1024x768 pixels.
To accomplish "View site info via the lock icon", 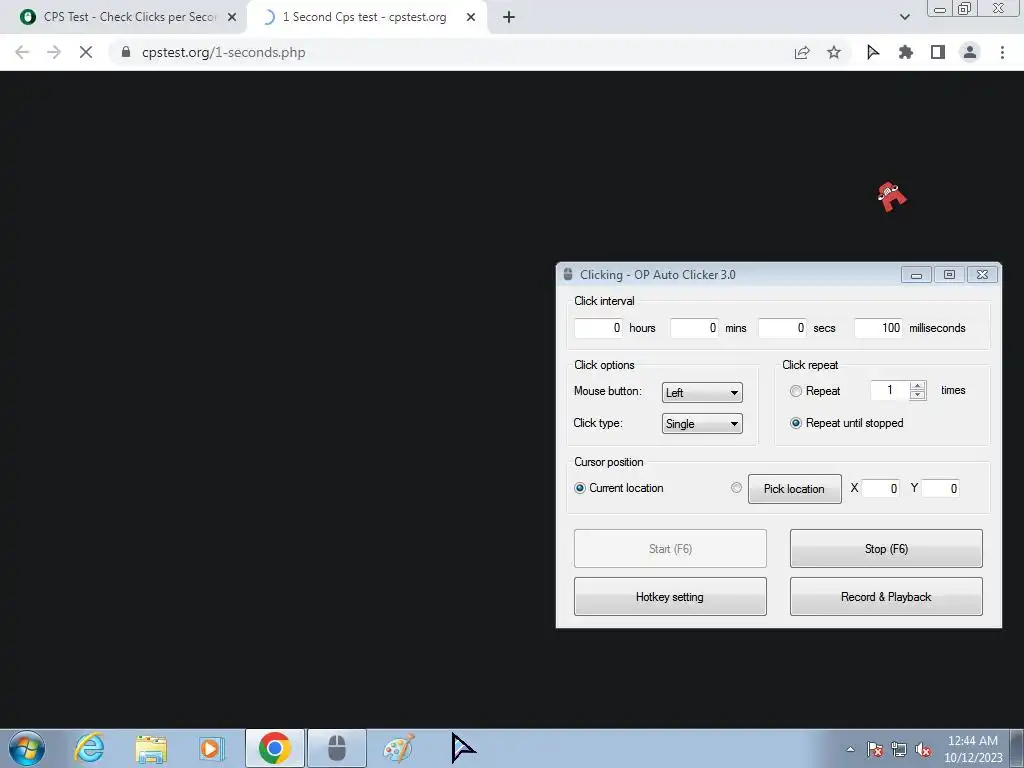I will (x=126, y=52).
